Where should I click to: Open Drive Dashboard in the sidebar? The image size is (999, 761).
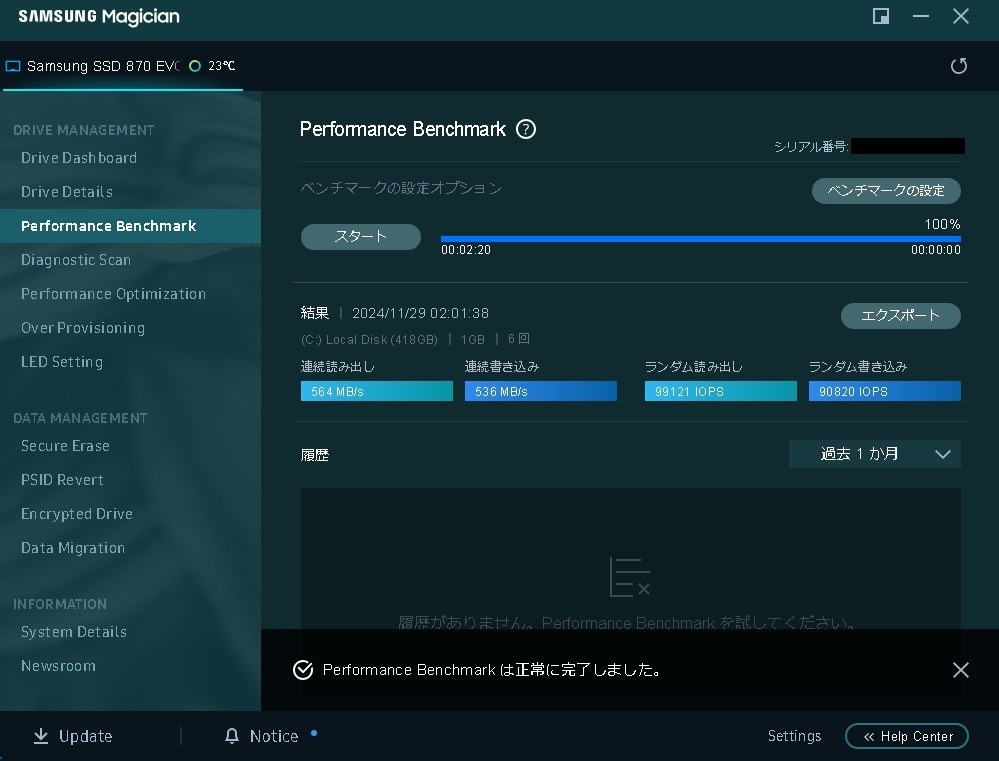coord(79,157)
